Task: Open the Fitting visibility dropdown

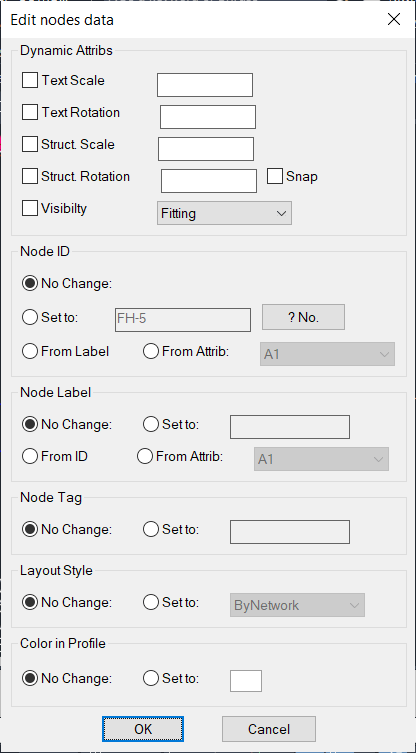Action: tap(224, 213)
